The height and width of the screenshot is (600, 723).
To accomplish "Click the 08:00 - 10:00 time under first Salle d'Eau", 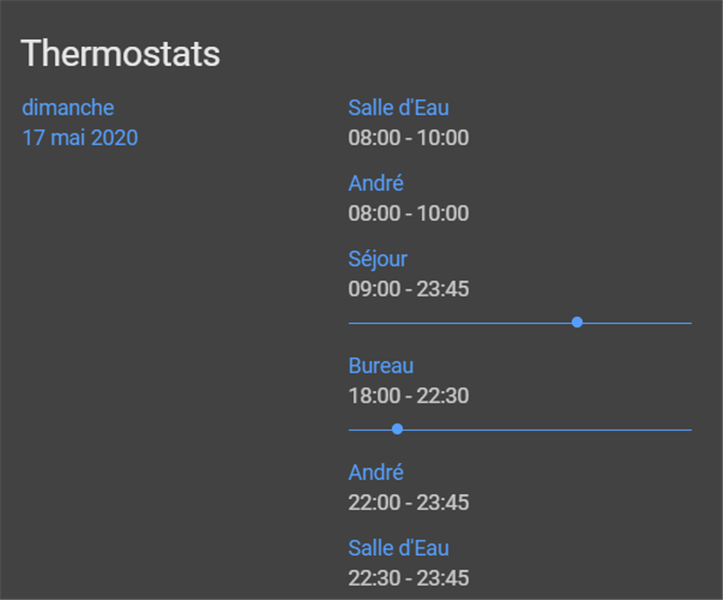I will [408, 138].
